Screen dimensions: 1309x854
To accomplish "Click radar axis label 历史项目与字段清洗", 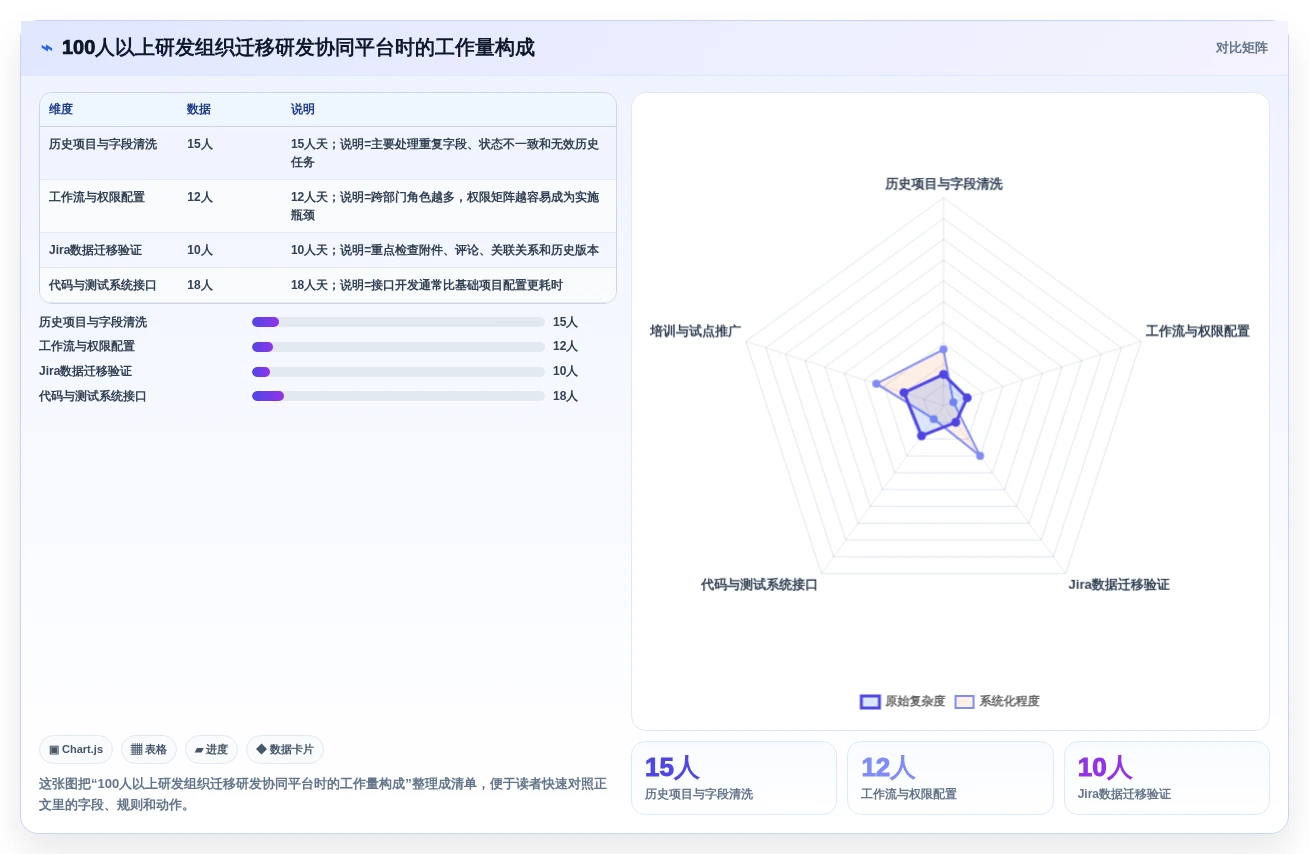I will pyautogui.click(x=943, y=184).
